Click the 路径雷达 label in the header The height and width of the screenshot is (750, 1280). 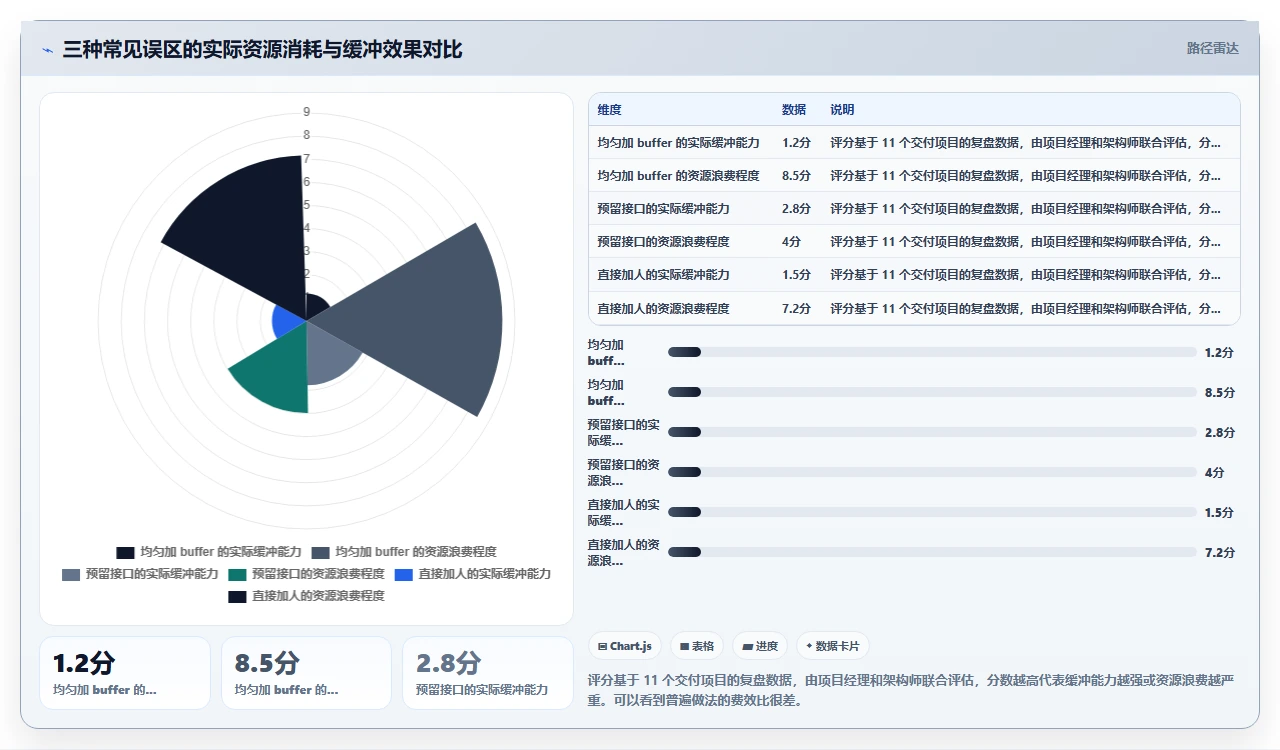click(1212, 48)
